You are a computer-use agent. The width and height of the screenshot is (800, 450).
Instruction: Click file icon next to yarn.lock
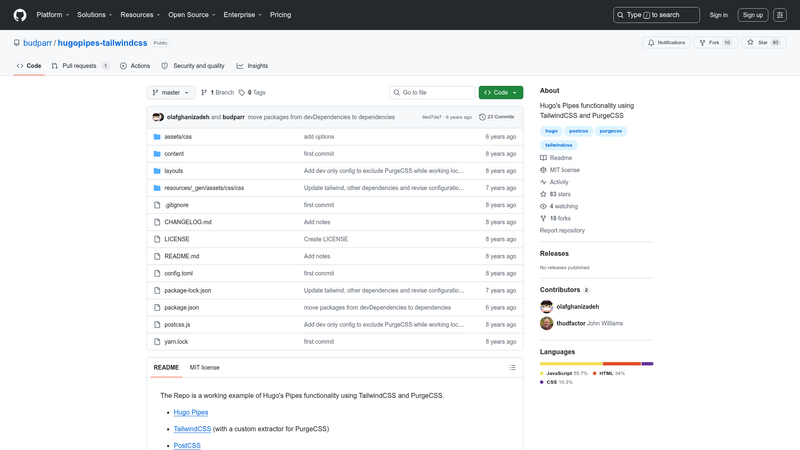click(x=157, y=342)
